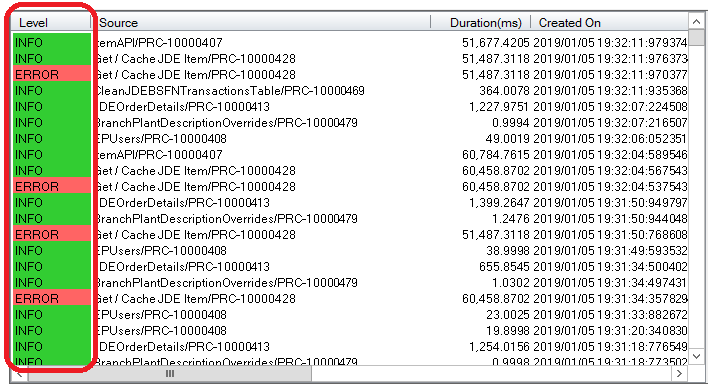Sort the list by the Level column header
Viewport: 708px width, 385px height.
click(x=51, y=23)
